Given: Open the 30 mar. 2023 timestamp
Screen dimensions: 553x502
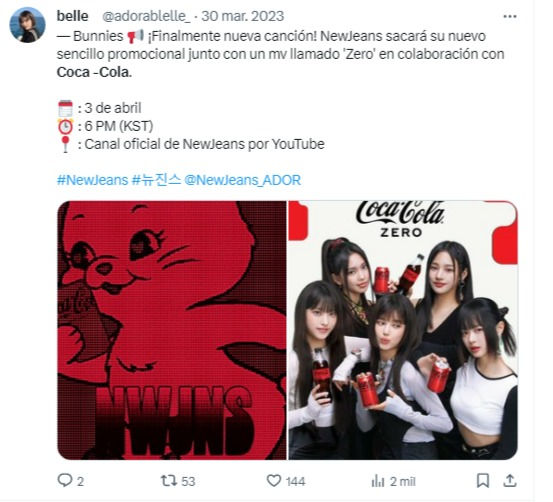Looking at the screenshot, I should [243, 16].
